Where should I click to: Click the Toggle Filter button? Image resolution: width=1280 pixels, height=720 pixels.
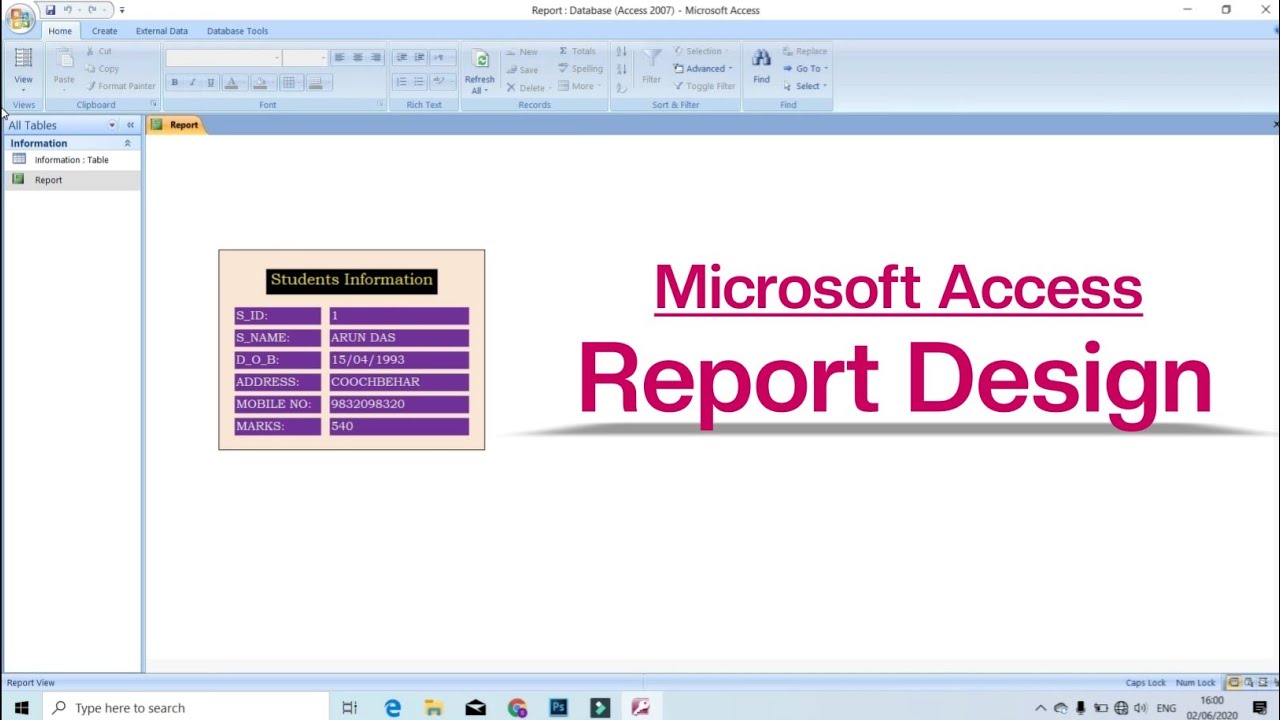tap(705, 86)
